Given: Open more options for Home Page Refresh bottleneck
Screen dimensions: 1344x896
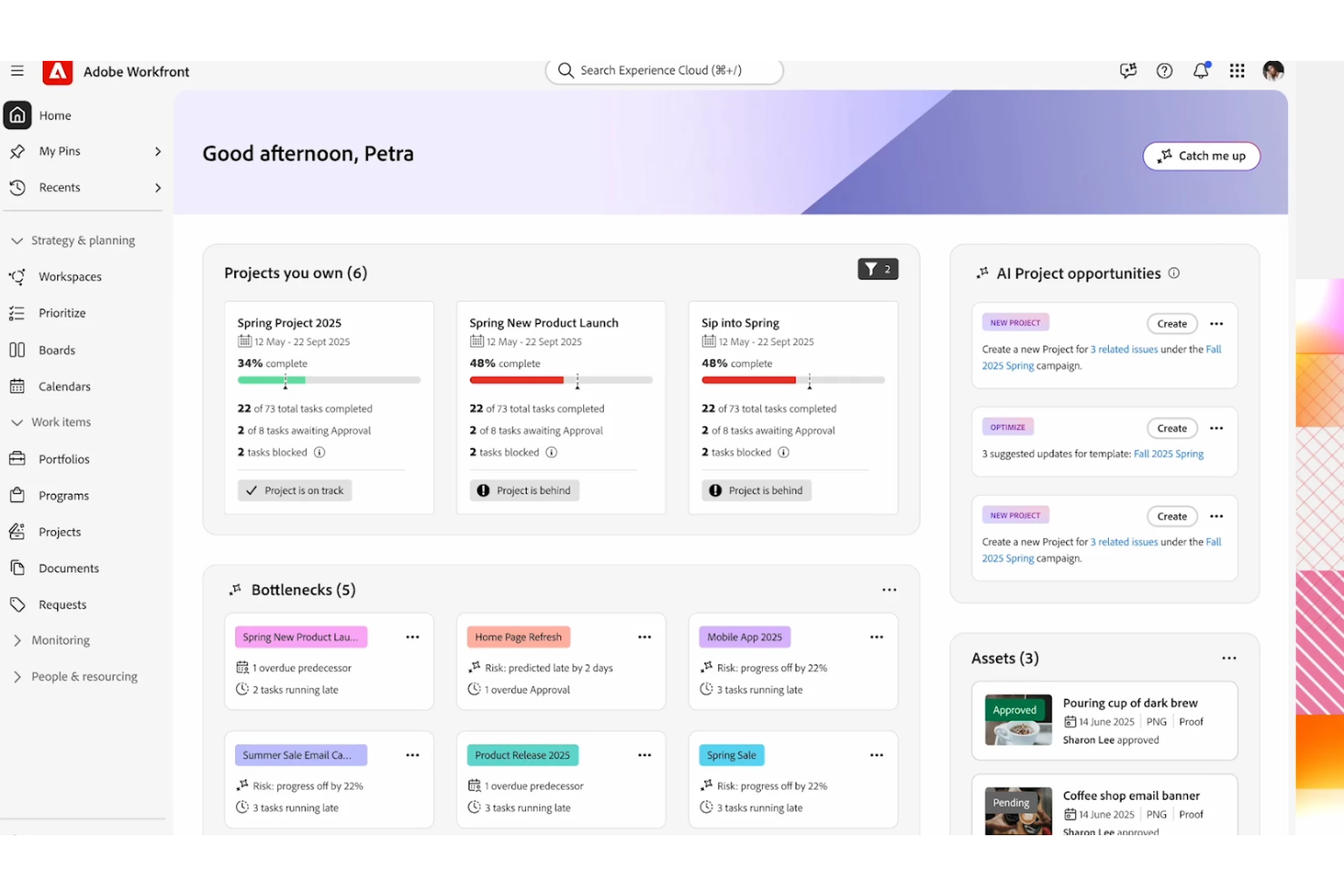Looking at the screenshot, I should click(645, 637).
